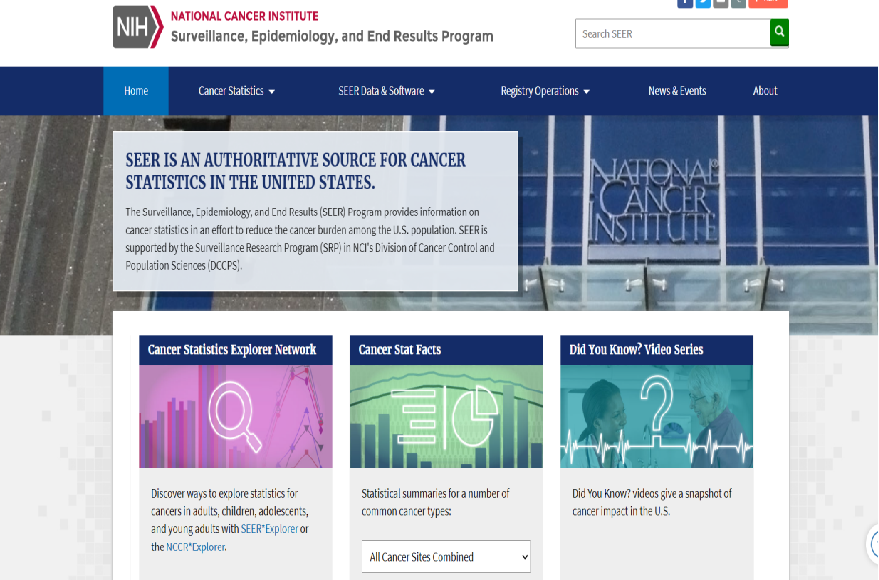Expand the Cancer Statistics menu arrow
Screen dimensions: 879x580
[272, 92]
